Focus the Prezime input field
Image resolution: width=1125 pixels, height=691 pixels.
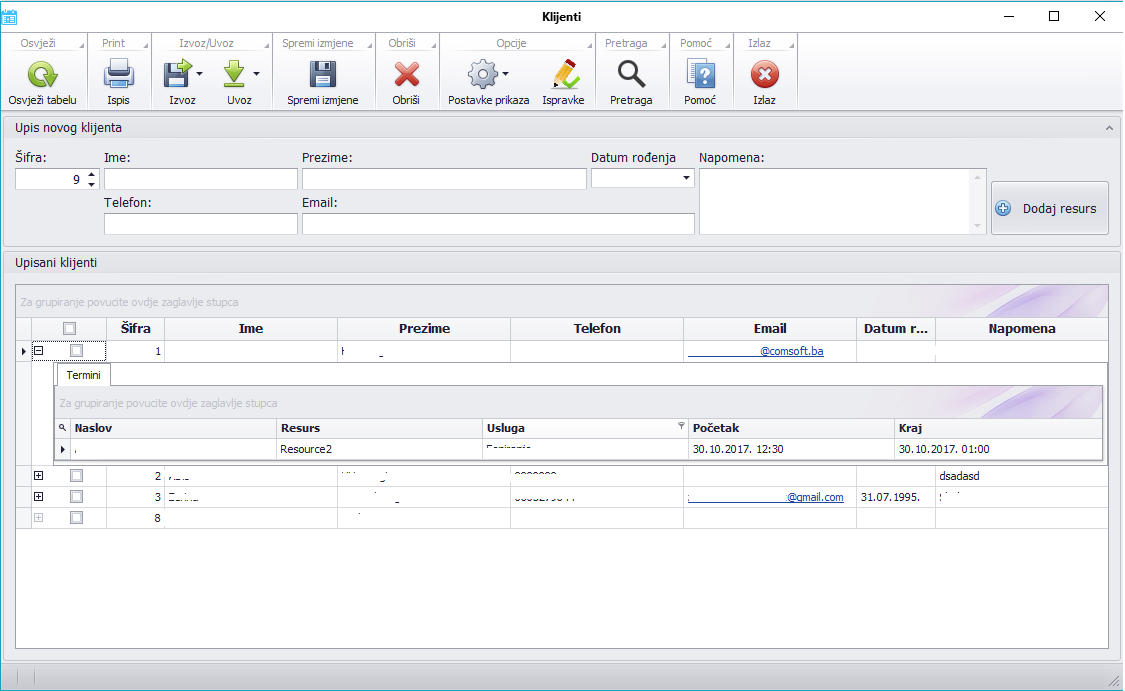[444, 179]
